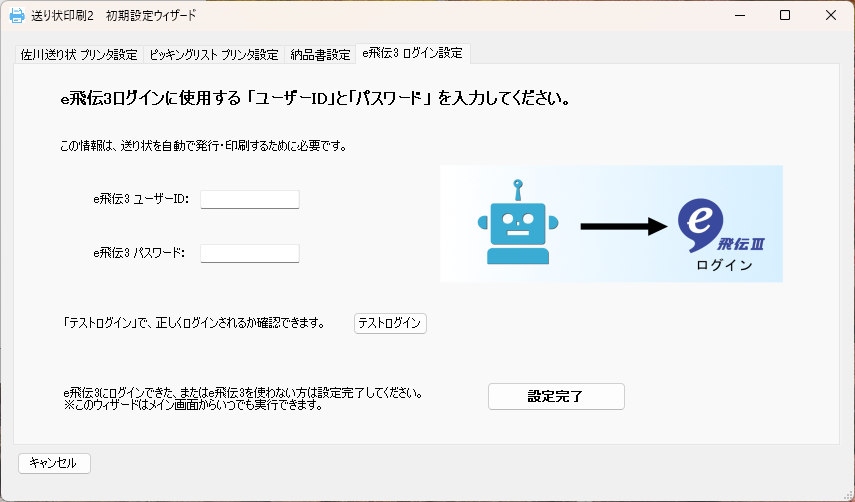This screenshot has width=855, height=502.
Task: Click the e飛伝III ログイン logo
Action: [721, 234]
